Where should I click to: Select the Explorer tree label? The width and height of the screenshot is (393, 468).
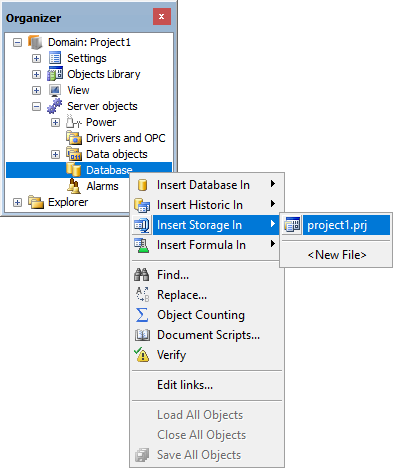68,202
